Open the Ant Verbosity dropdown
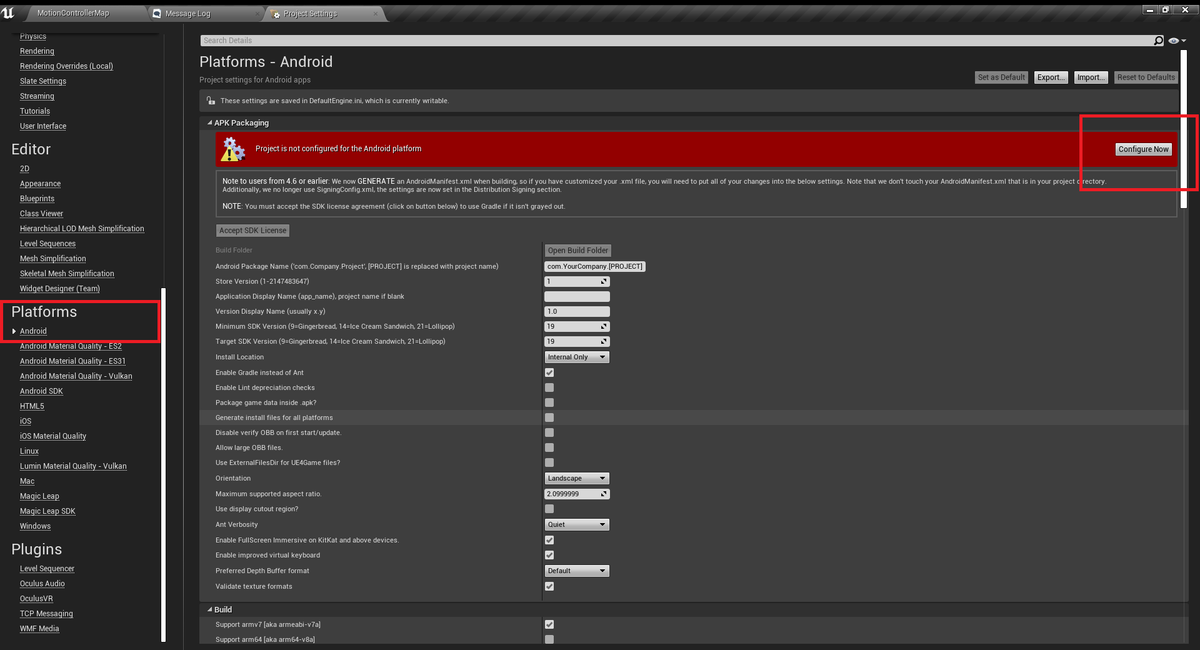Image resolution: width=1200 pixels, height=650 pixels. 576,524
